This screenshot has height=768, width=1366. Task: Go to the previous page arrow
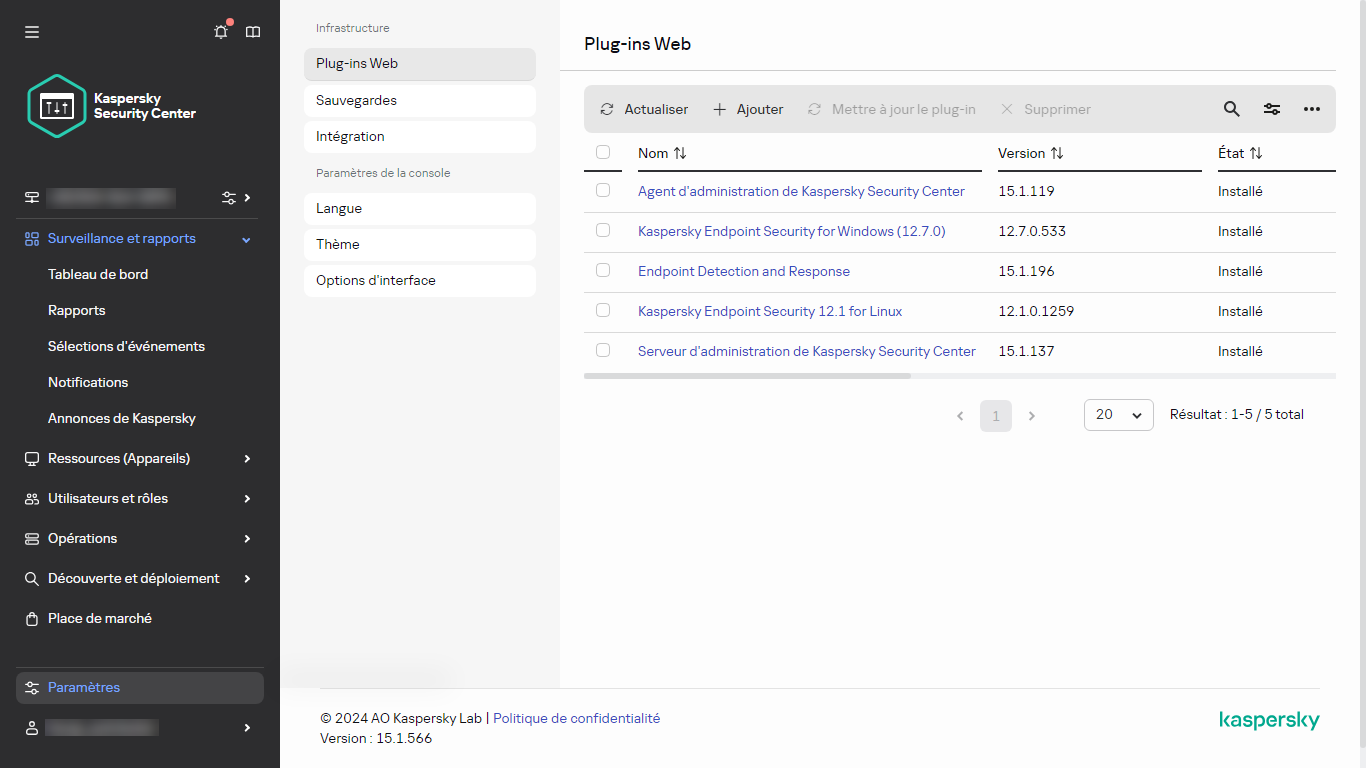(x=960, y=415)
